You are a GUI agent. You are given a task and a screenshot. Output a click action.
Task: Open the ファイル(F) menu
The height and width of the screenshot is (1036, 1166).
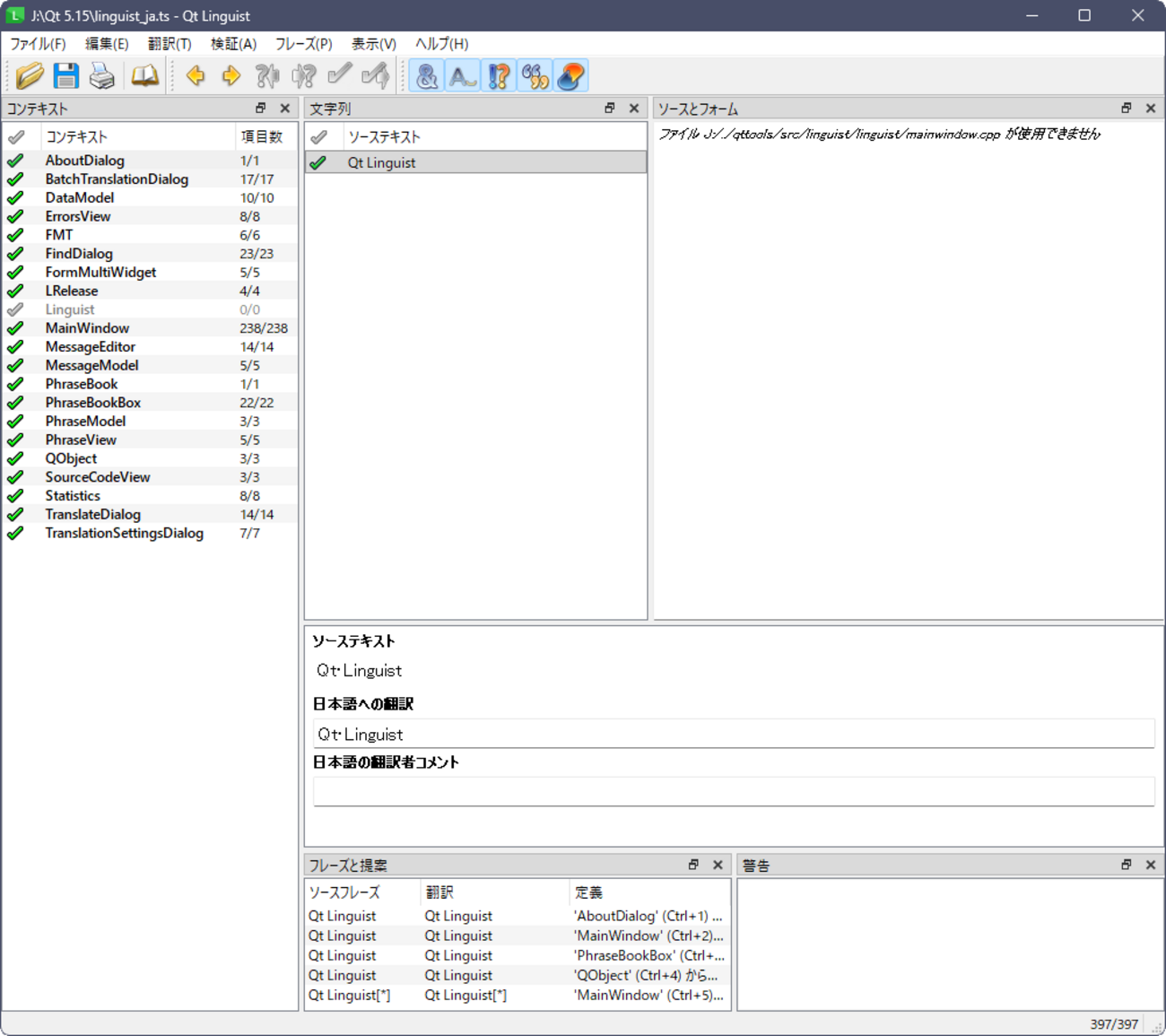(x=38, y=44)
